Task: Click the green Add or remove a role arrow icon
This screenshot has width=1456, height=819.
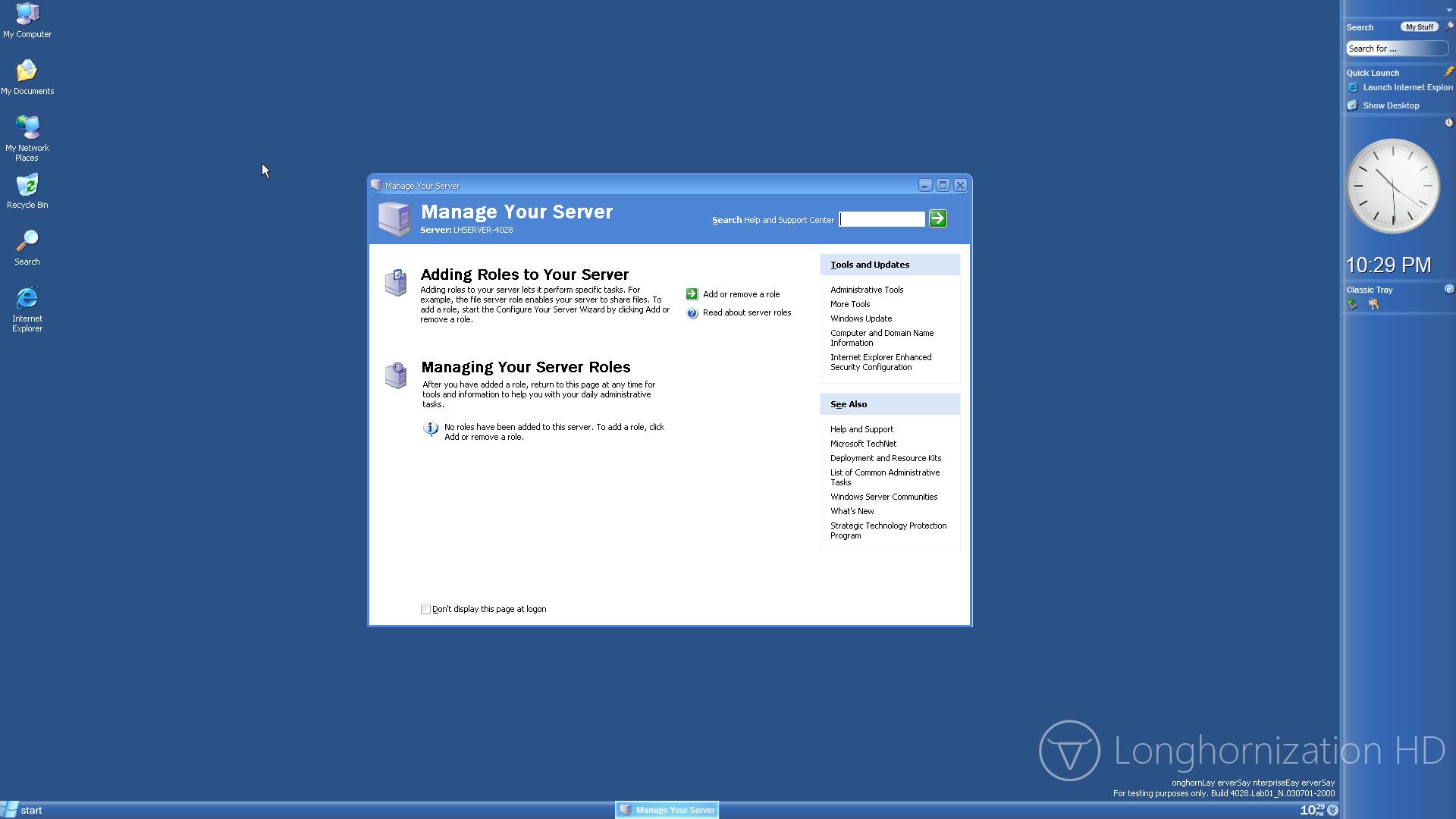Action: pyautogui.click(x=692, y=294)
